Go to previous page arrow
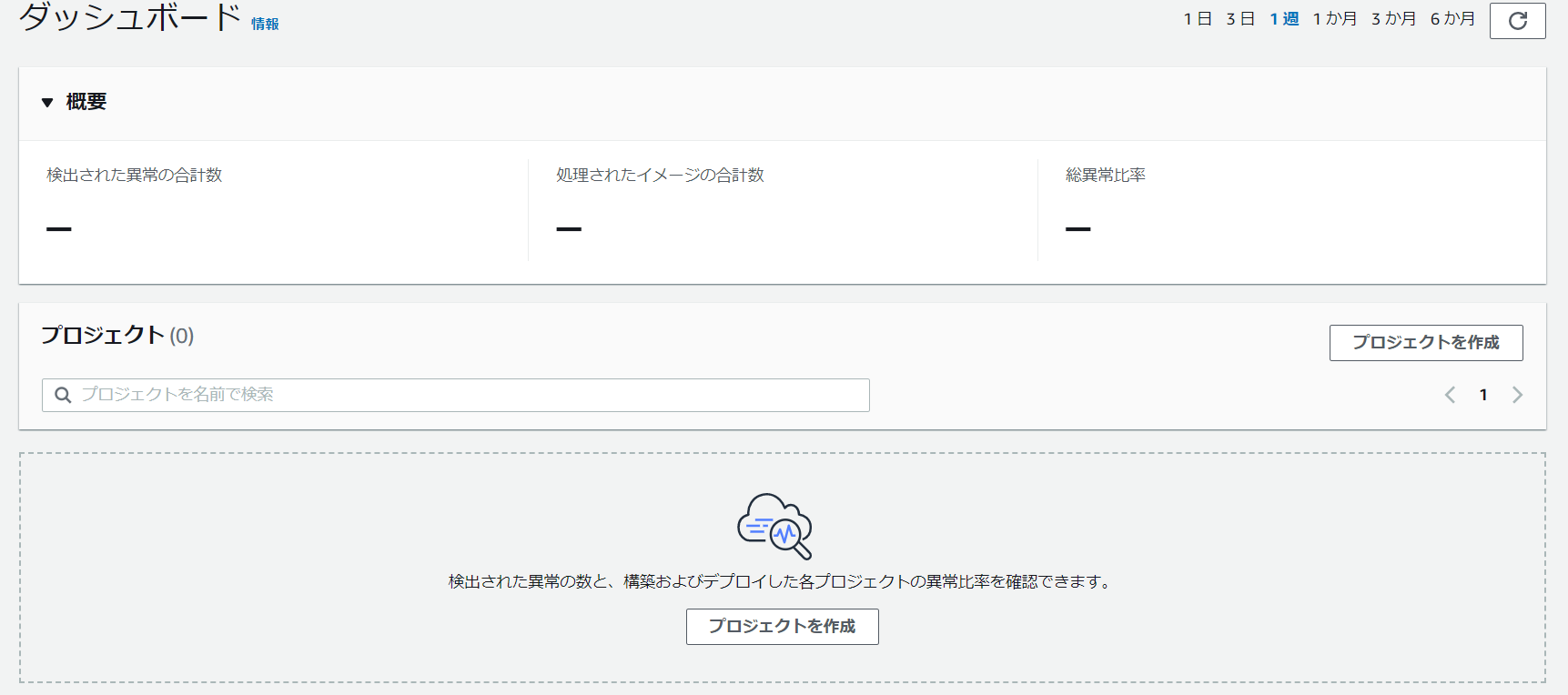This screenshot has height=695, width=1568. click(x=1450, y=395)
